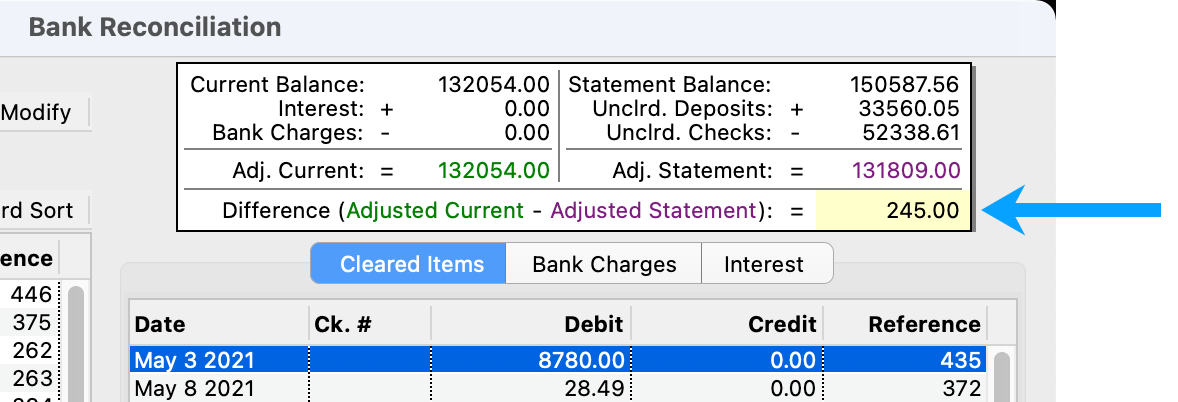Click the Reference column header in cleared items
Screen dimensions: 1178x402
coord(906,324)
